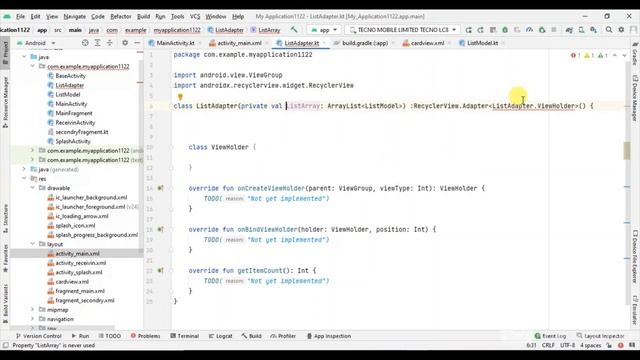
Task: Click the Apply Code Changes icon
Action: pyautogui.click(x=493, y=30)
